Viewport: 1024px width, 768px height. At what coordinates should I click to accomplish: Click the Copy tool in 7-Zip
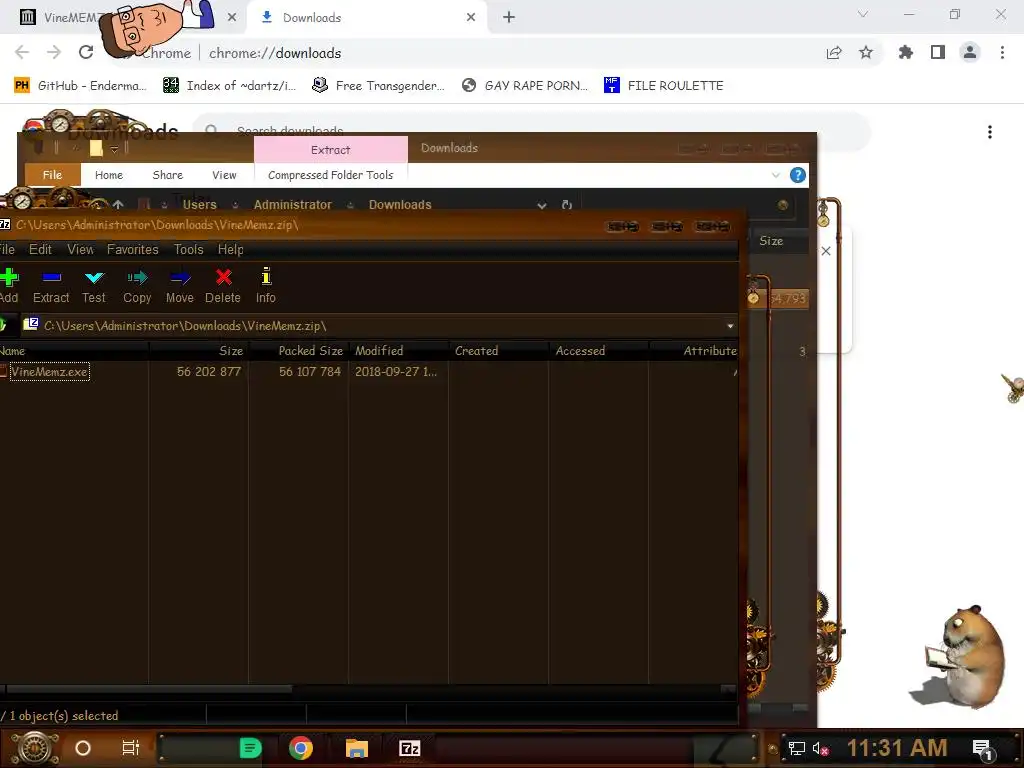tap(137, 285)
